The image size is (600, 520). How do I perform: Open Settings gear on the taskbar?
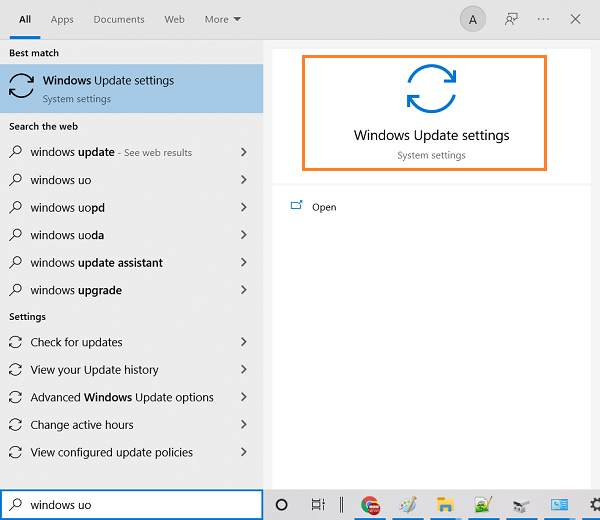coord(595,505)
